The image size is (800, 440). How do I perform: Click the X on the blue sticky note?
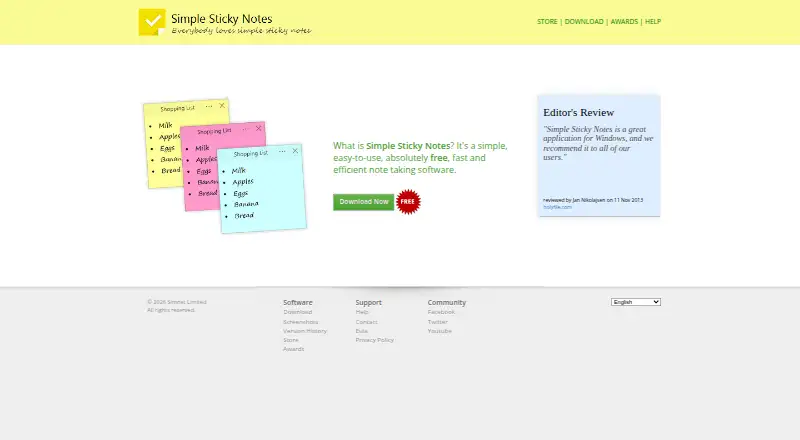295,151
